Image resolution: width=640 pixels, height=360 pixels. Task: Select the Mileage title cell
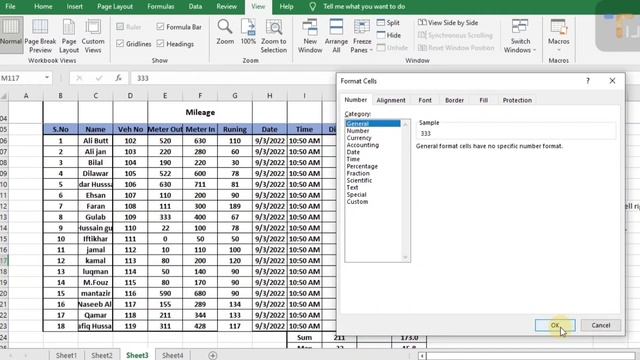[x=200, y=112]
